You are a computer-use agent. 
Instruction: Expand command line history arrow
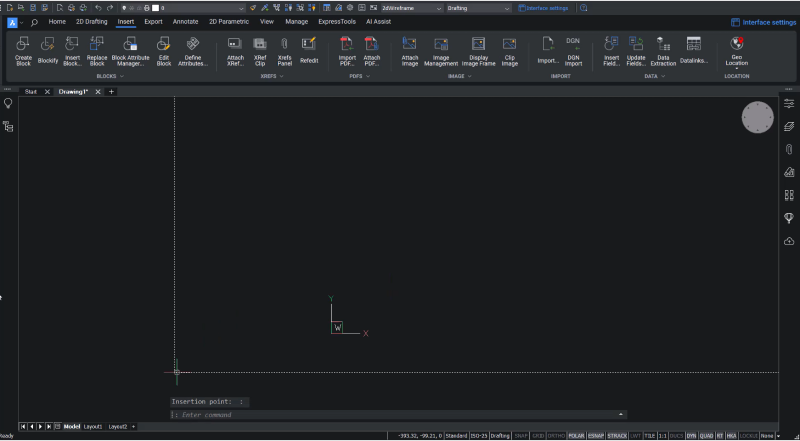621,414
